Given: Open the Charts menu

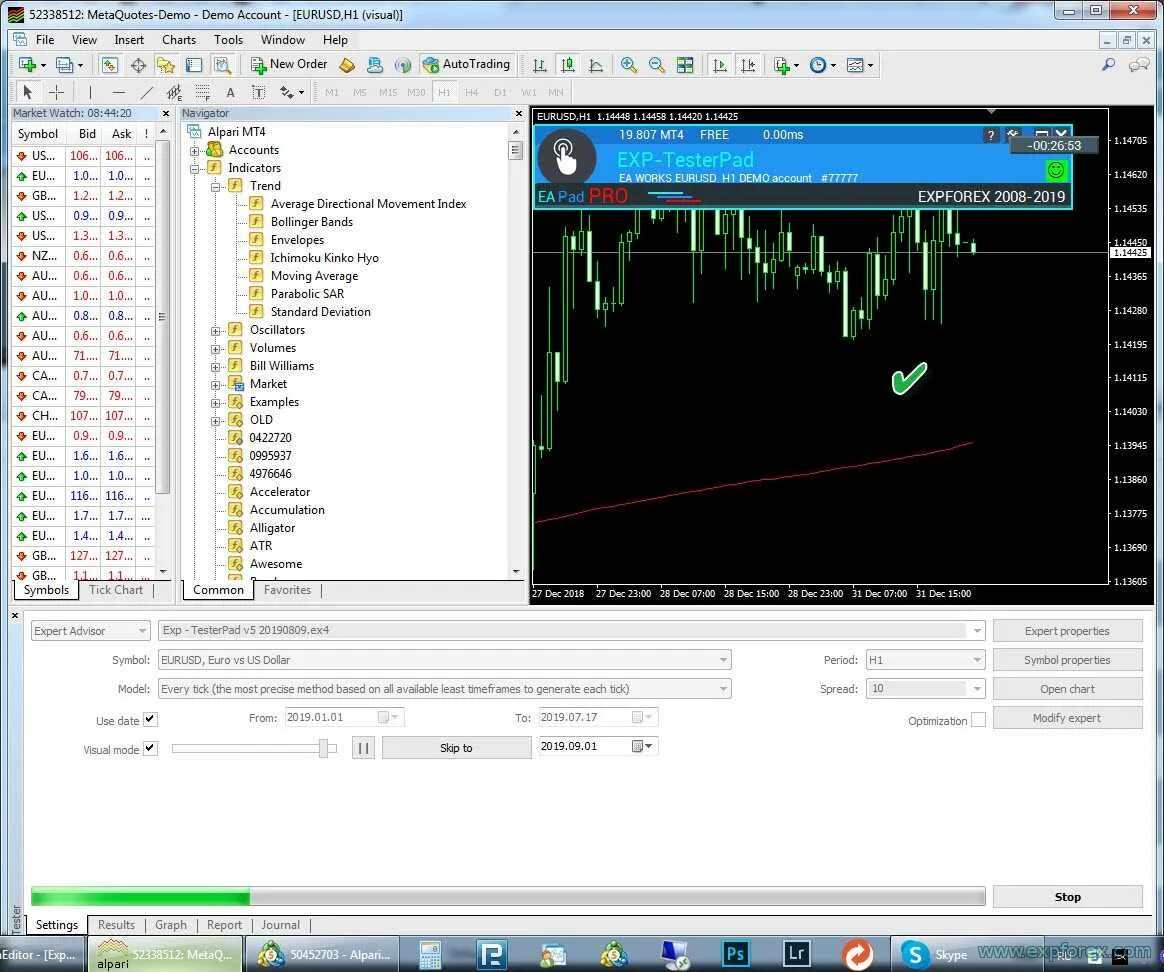Looking at the screenshot, I should (179, 39).
